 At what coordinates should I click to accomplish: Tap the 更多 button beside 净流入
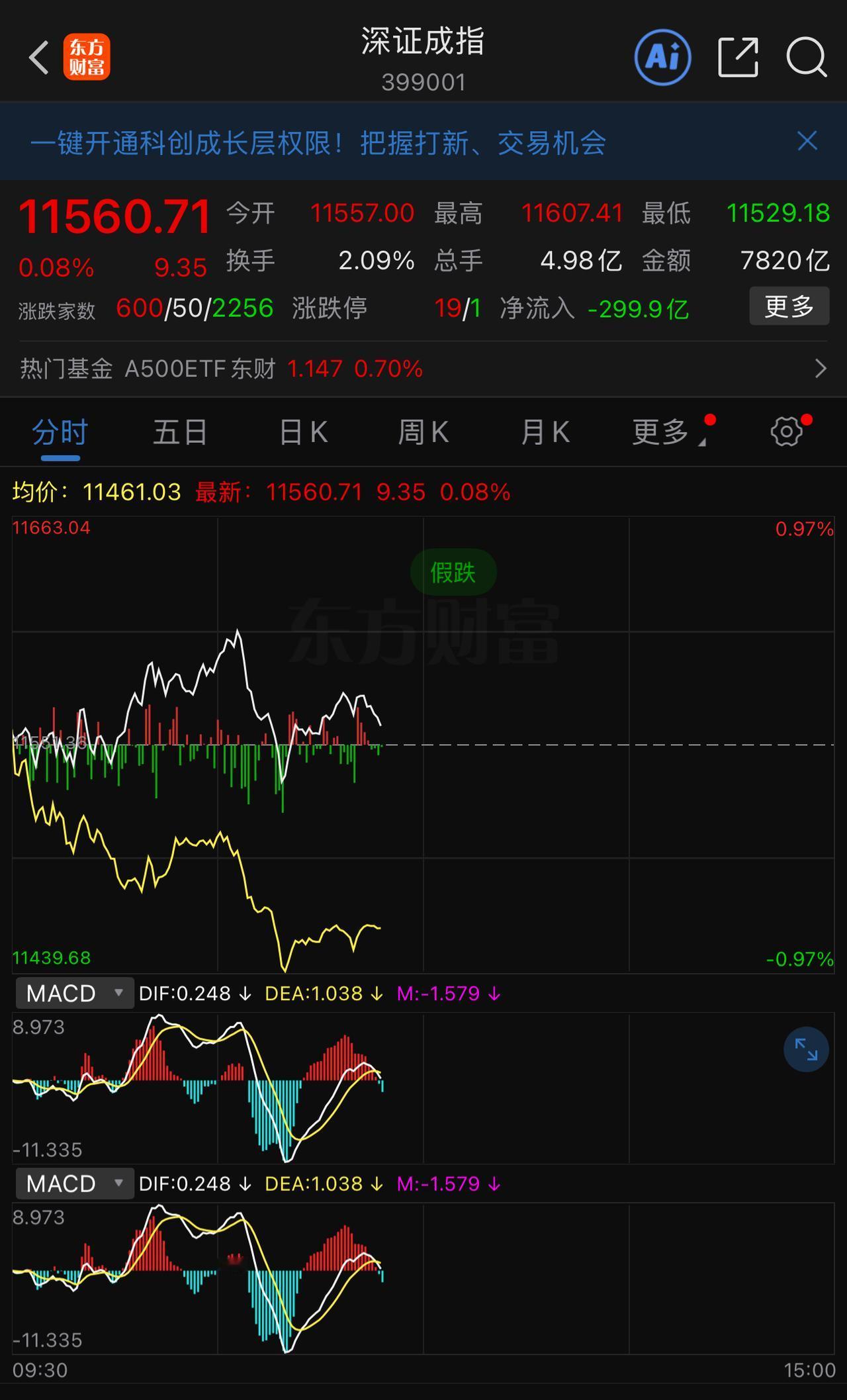tap(789, 306)
